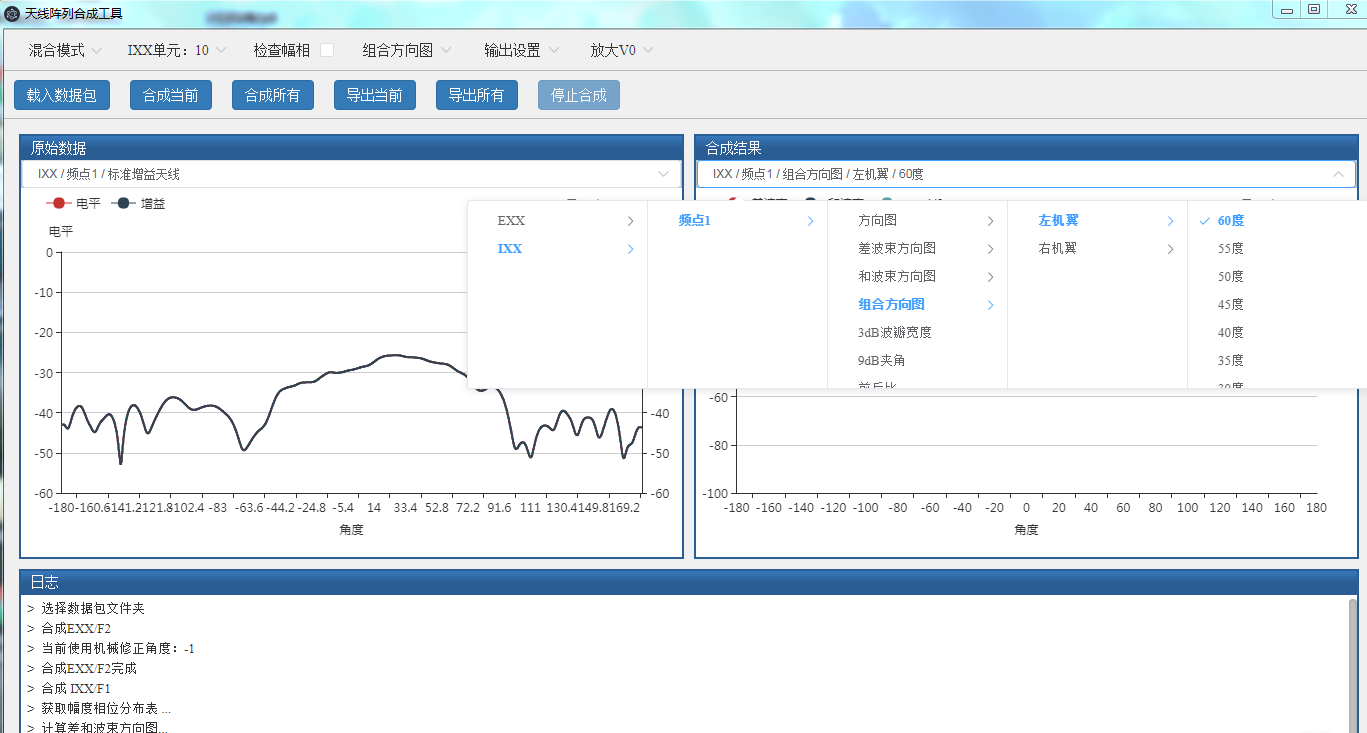This screenshot has width=1367, height=733.
Task: Click the 停止合成 button
Action: coord(579,95)
